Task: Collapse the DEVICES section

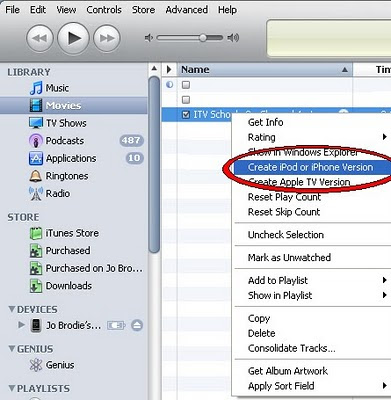Action: tap(12, 309)
